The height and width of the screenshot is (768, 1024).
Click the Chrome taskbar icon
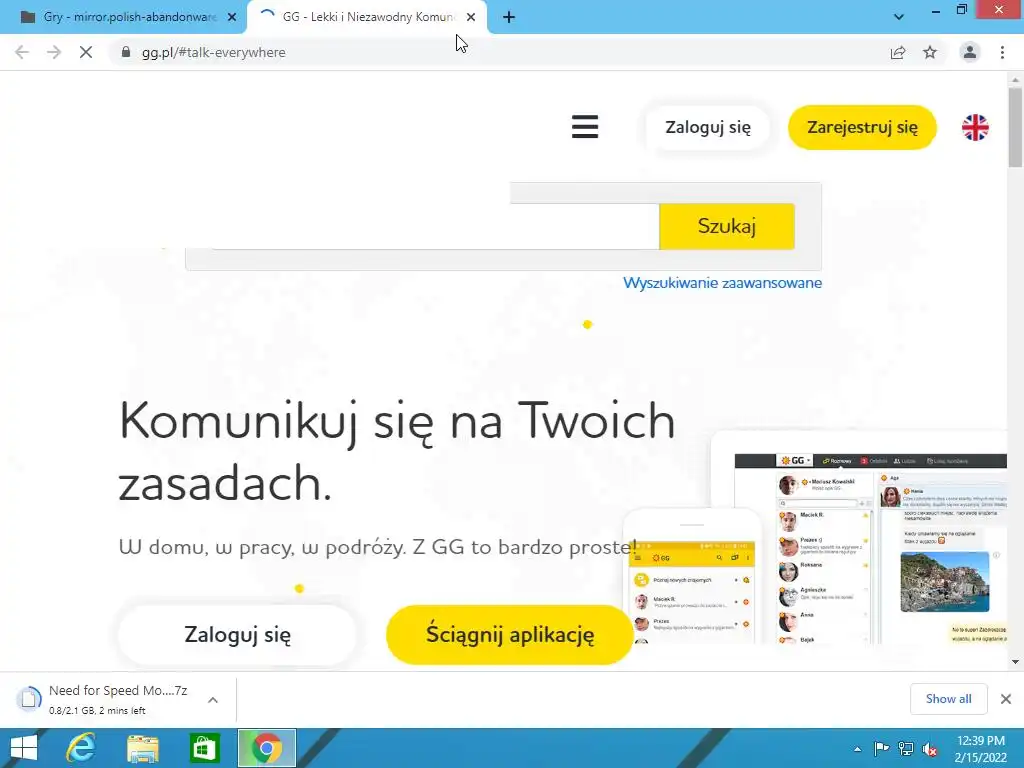pos(266,748)
